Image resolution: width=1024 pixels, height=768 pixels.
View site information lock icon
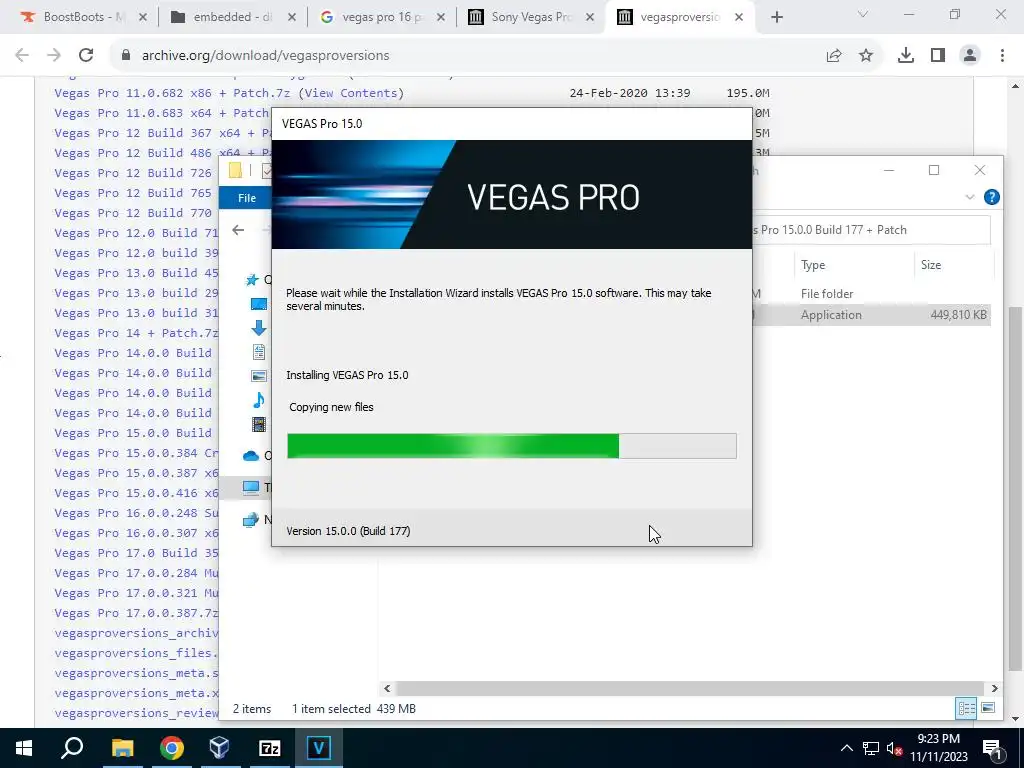(x=126, y=56)
